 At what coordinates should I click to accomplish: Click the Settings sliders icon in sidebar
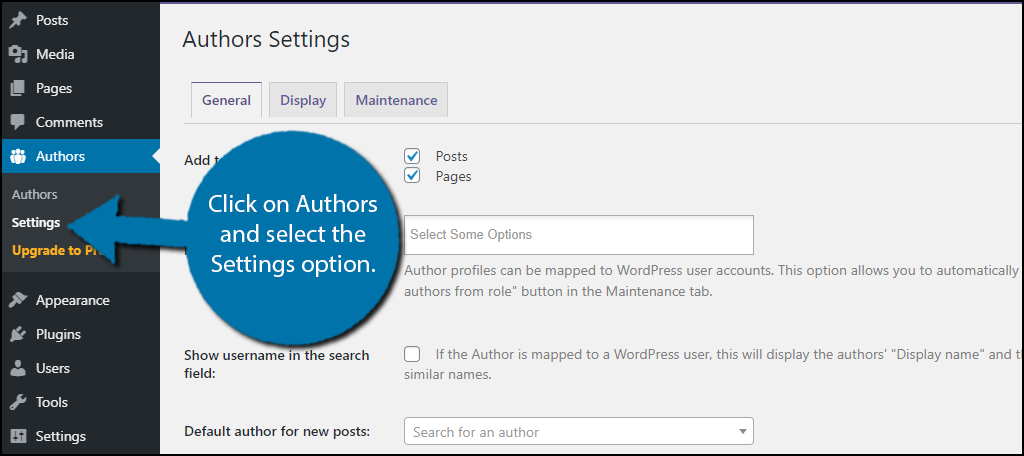click(x=18, y=436)
